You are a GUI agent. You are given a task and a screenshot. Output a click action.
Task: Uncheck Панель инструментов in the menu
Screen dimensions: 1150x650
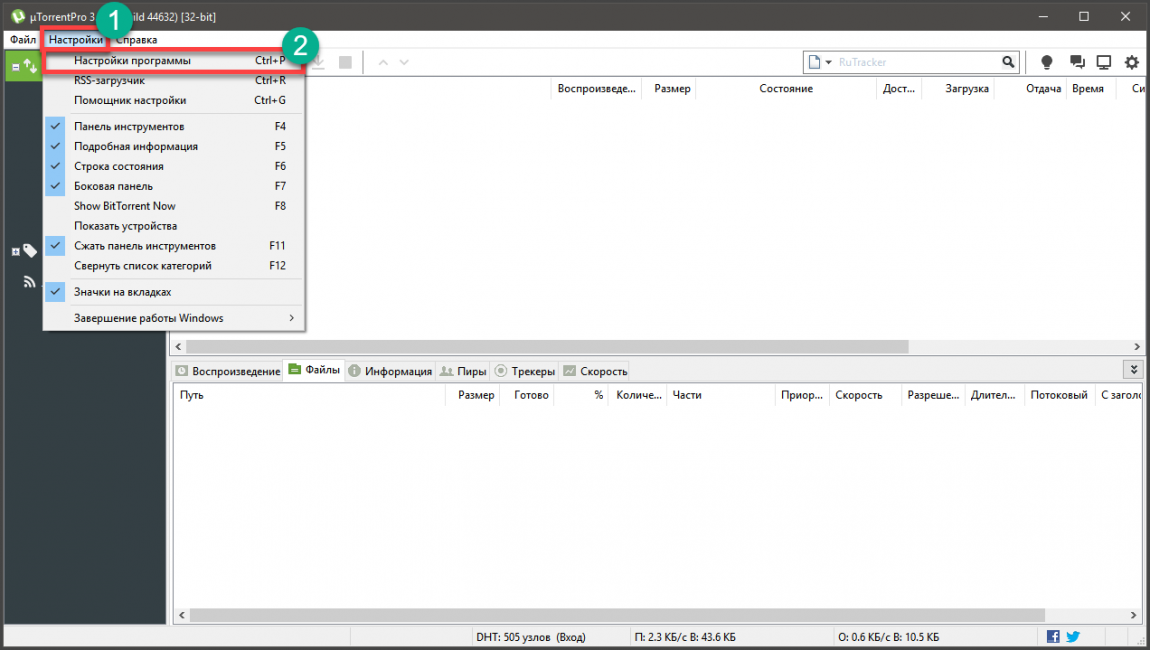coord(129,126)
